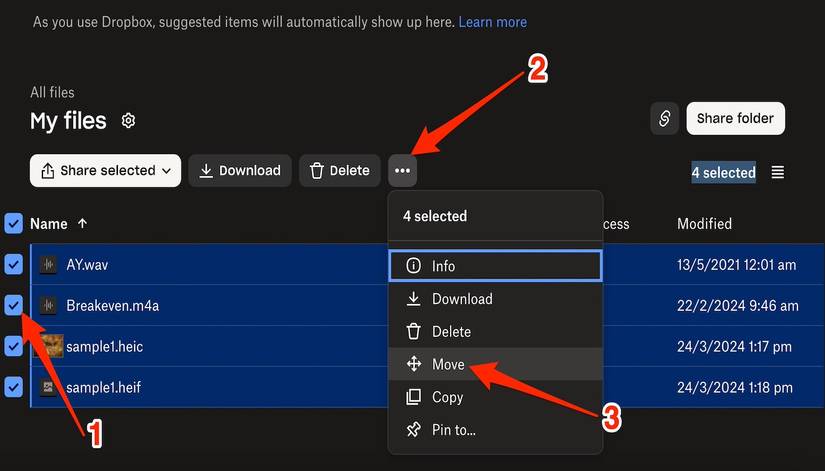This screenshot has height=471, width=825.
Task: Click the sample1.heif image file icon
Action: tap(48, 387)
